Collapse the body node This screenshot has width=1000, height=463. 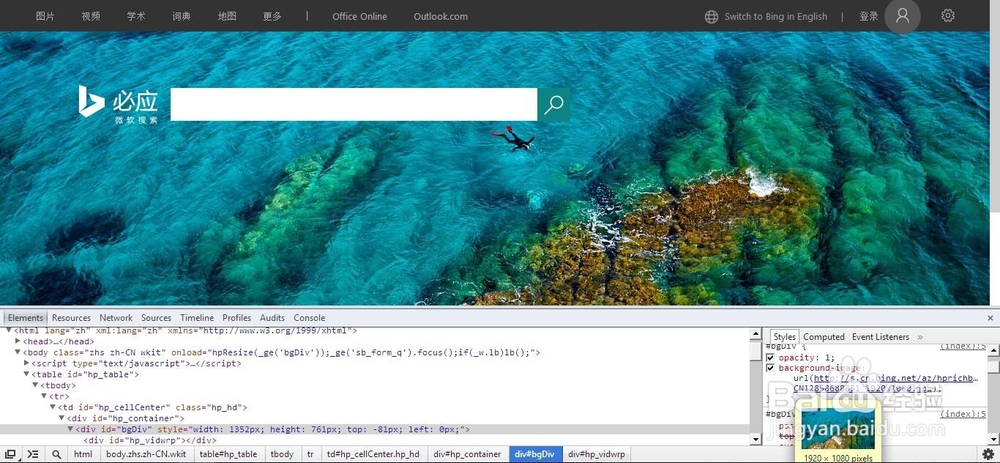18,352
